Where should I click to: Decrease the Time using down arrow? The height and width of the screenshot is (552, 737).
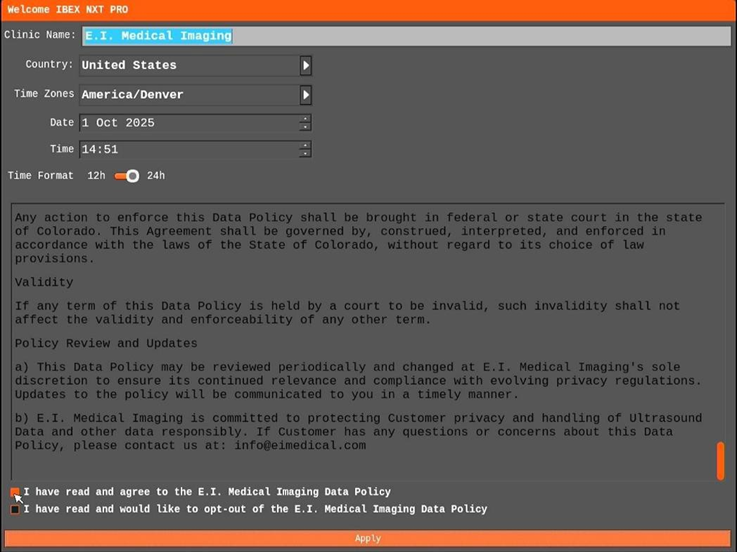[x=305, y=153]
